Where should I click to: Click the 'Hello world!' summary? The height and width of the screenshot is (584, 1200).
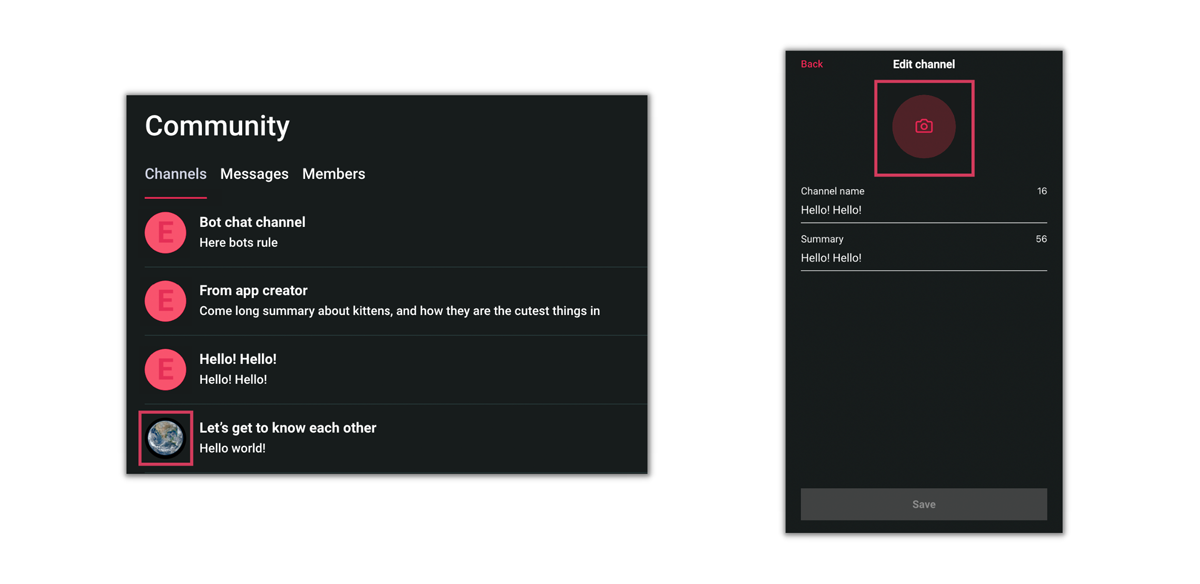[232, 448]
